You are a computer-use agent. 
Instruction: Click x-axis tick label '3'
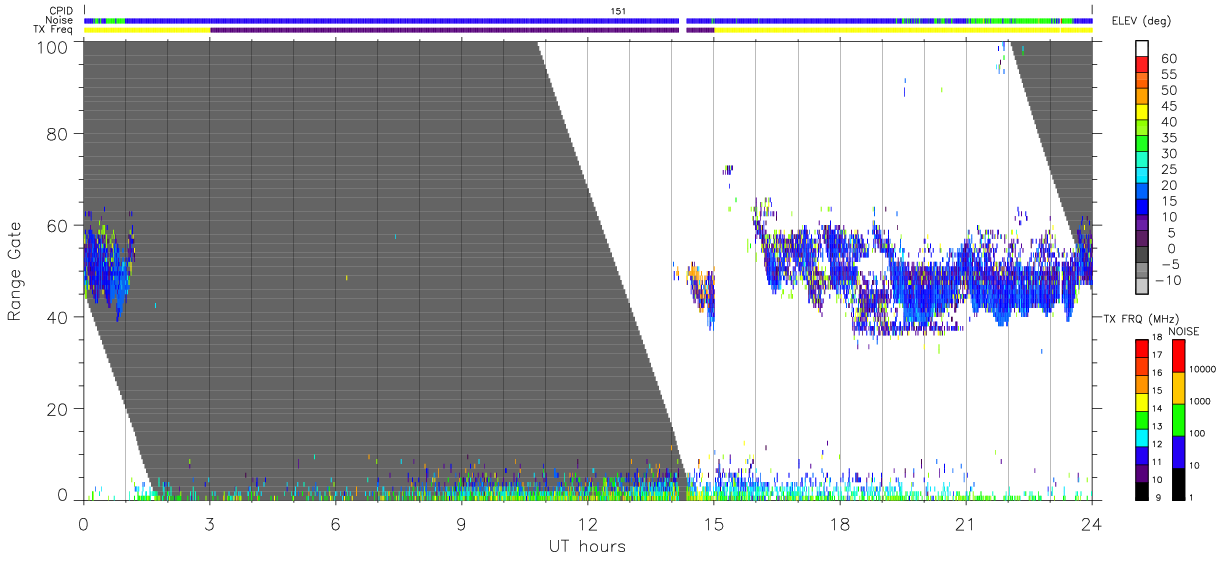(x=209, y=523)
